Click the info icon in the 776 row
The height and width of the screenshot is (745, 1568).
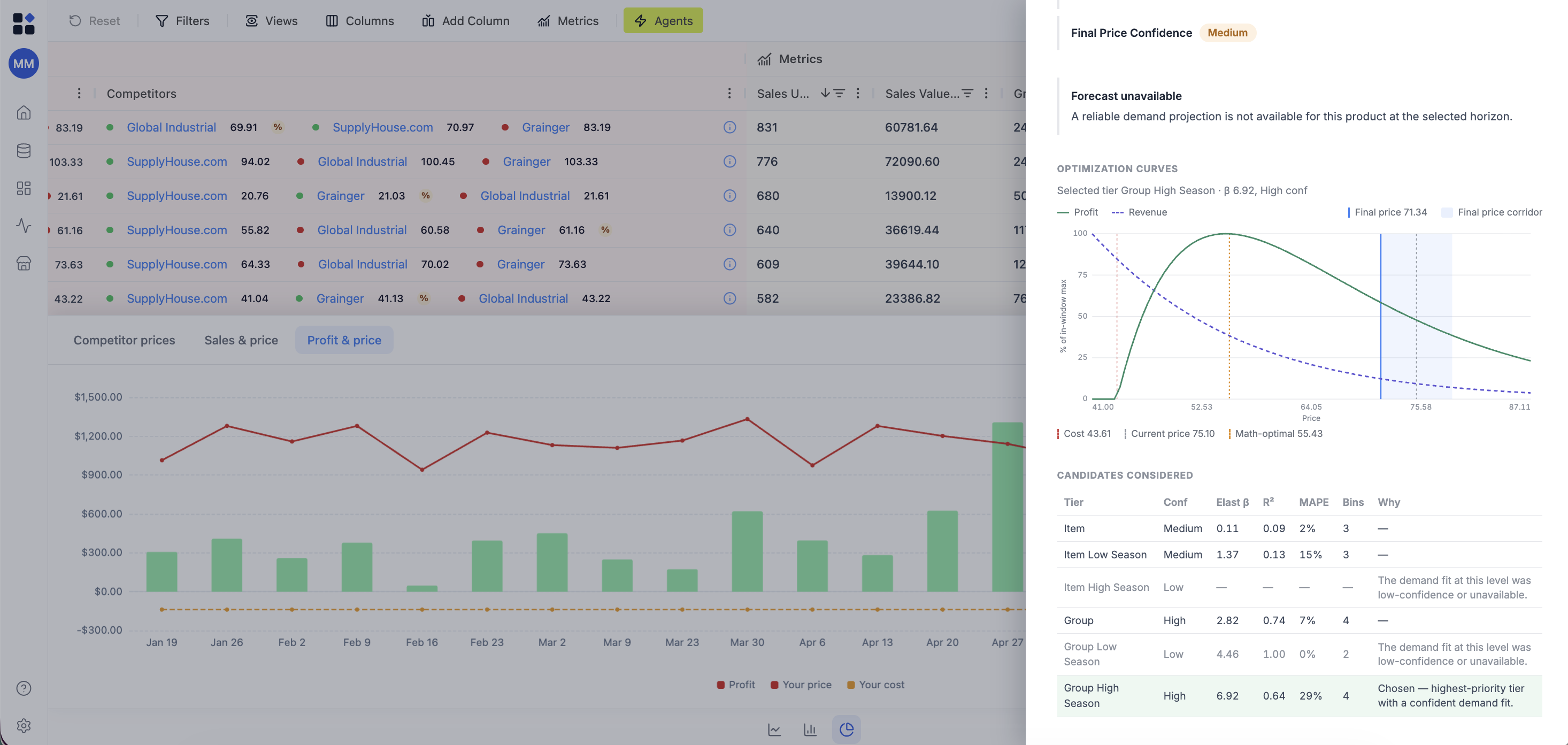tap(729, 162)
